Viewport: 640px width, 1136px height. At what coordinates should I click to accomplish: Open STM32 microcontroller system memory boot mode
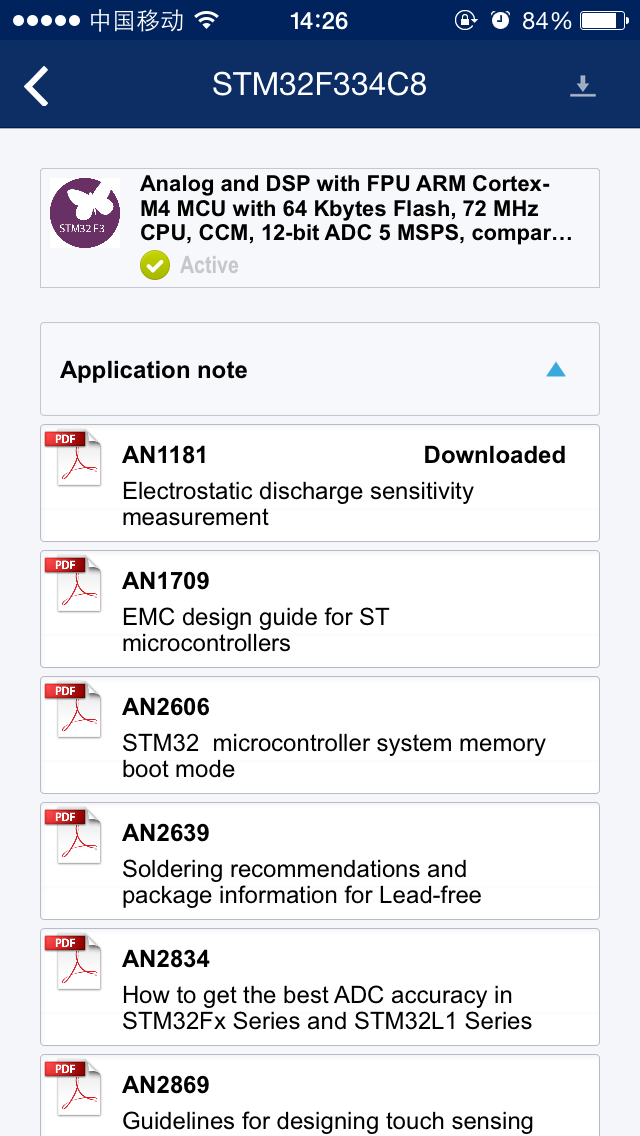334,756
